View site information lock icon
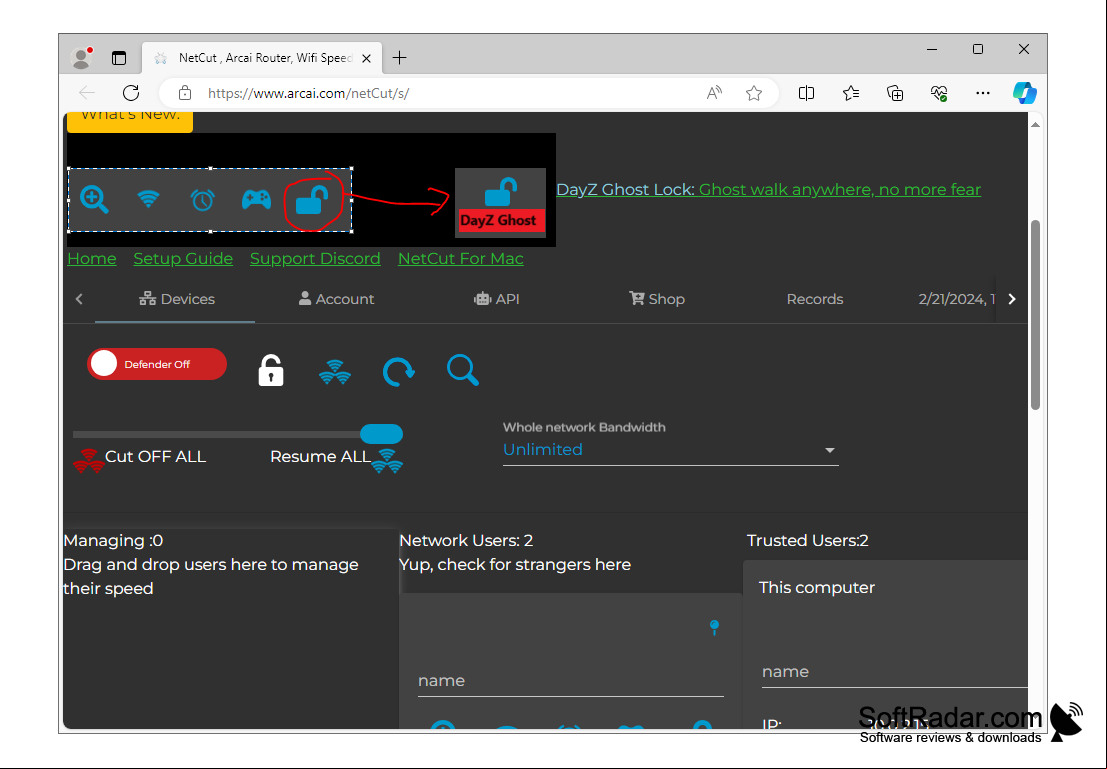Screen dimensions: 1107x769 click(x=185, y=93)
